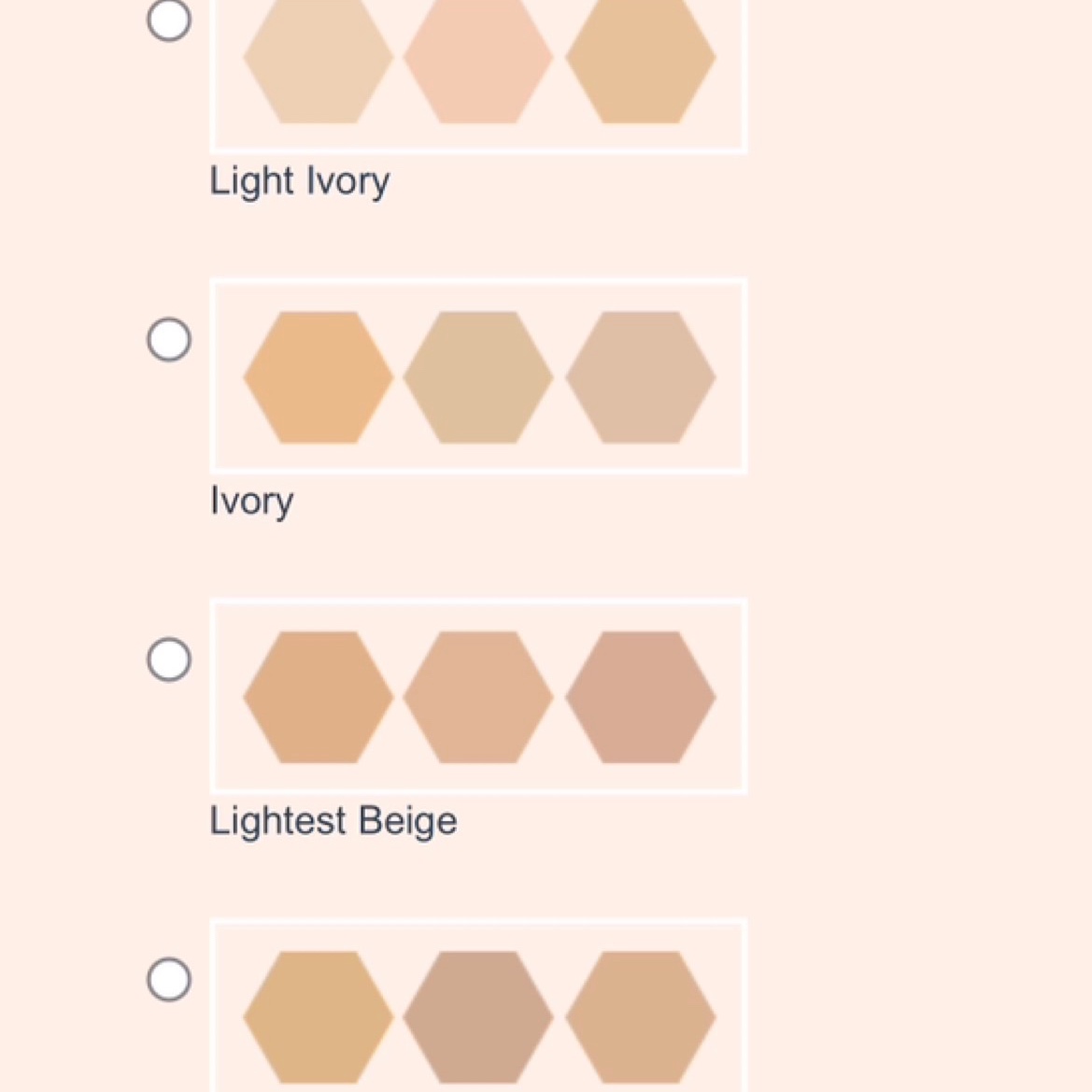
Task: Select the Ivory shade radio button
Action: point(169,339)
